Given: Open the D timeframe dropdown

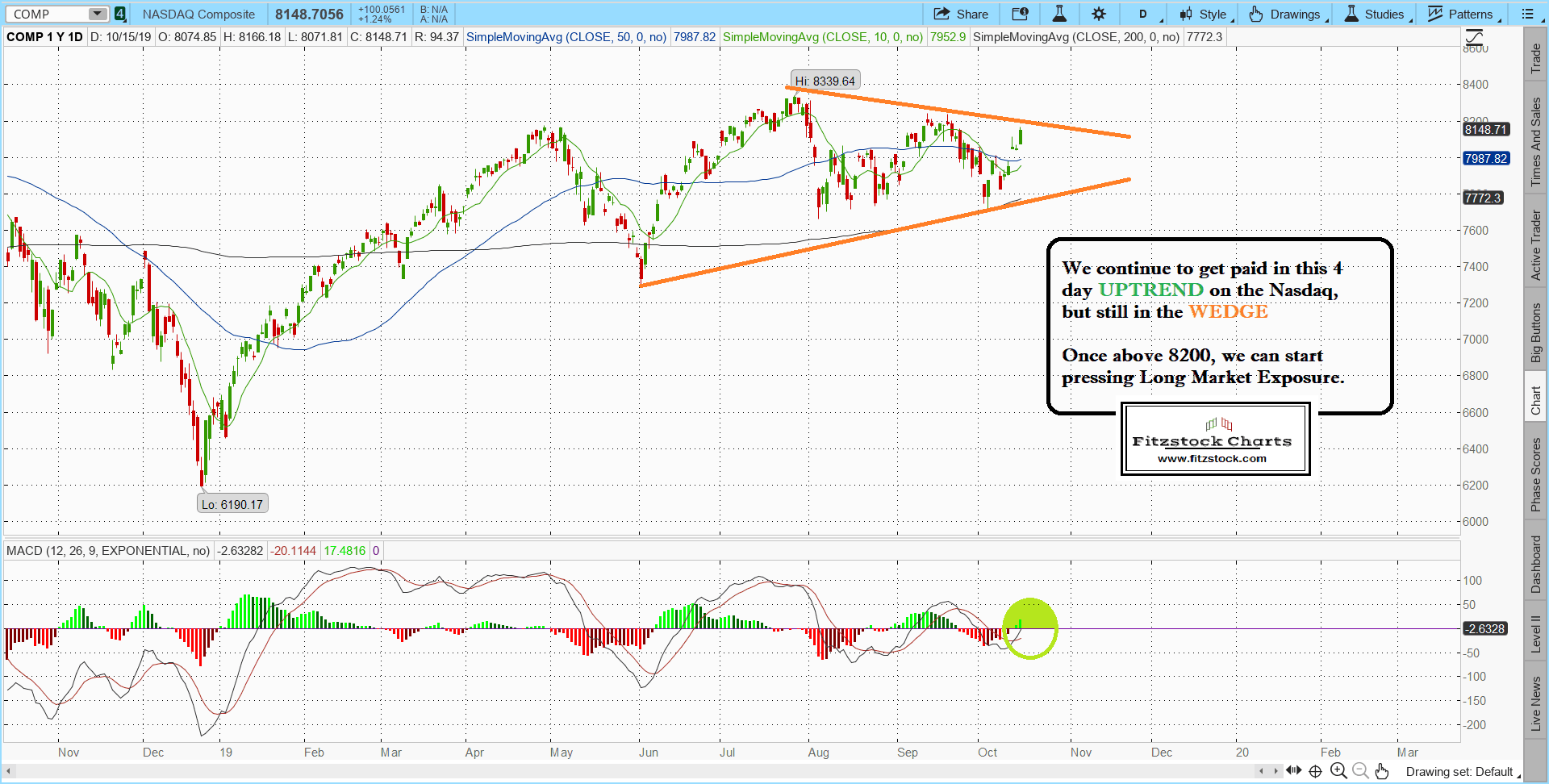Looking at the screenshot, I should [1144, 14].
